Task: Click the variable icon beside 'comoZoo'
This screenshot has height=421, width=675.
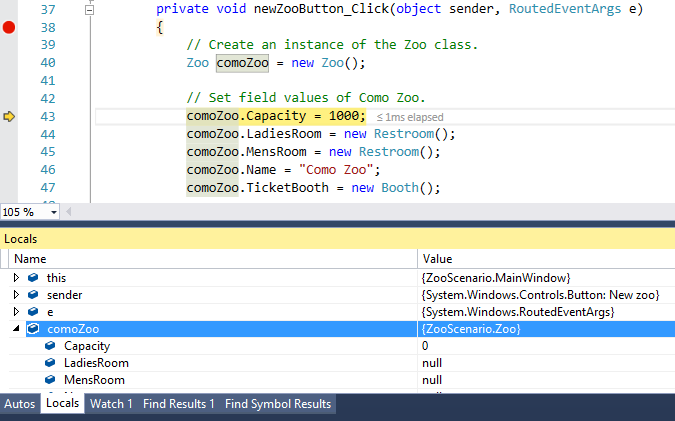Action: [33, 329]
